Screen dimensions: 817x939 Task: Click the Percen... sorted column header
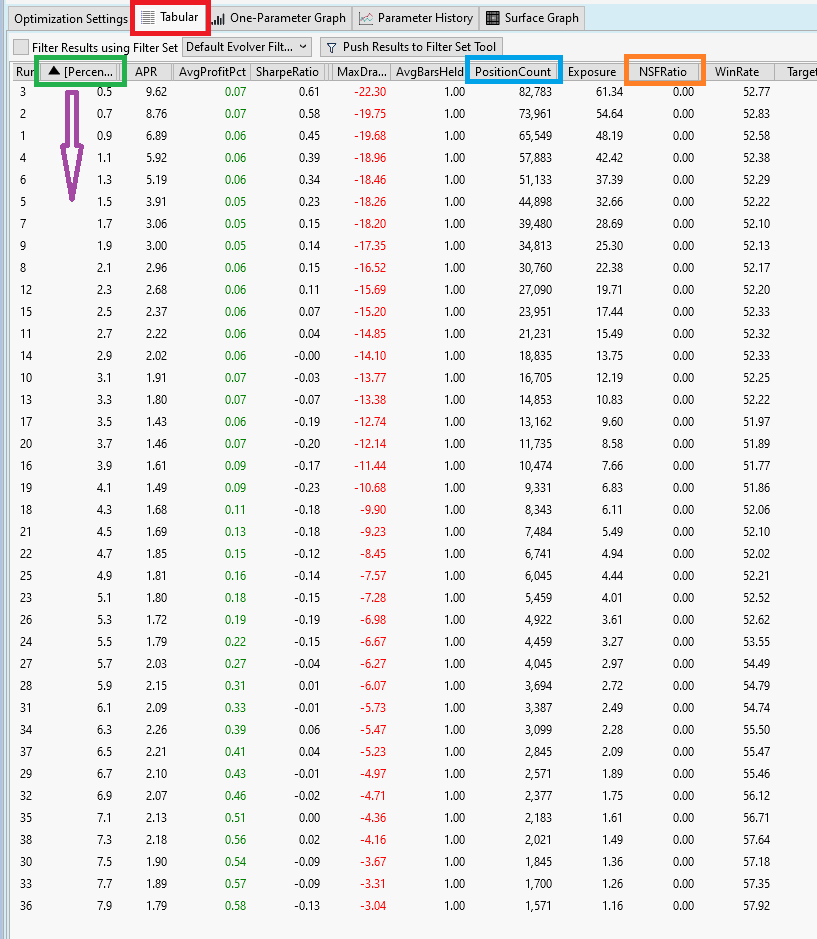click(81, 72)
